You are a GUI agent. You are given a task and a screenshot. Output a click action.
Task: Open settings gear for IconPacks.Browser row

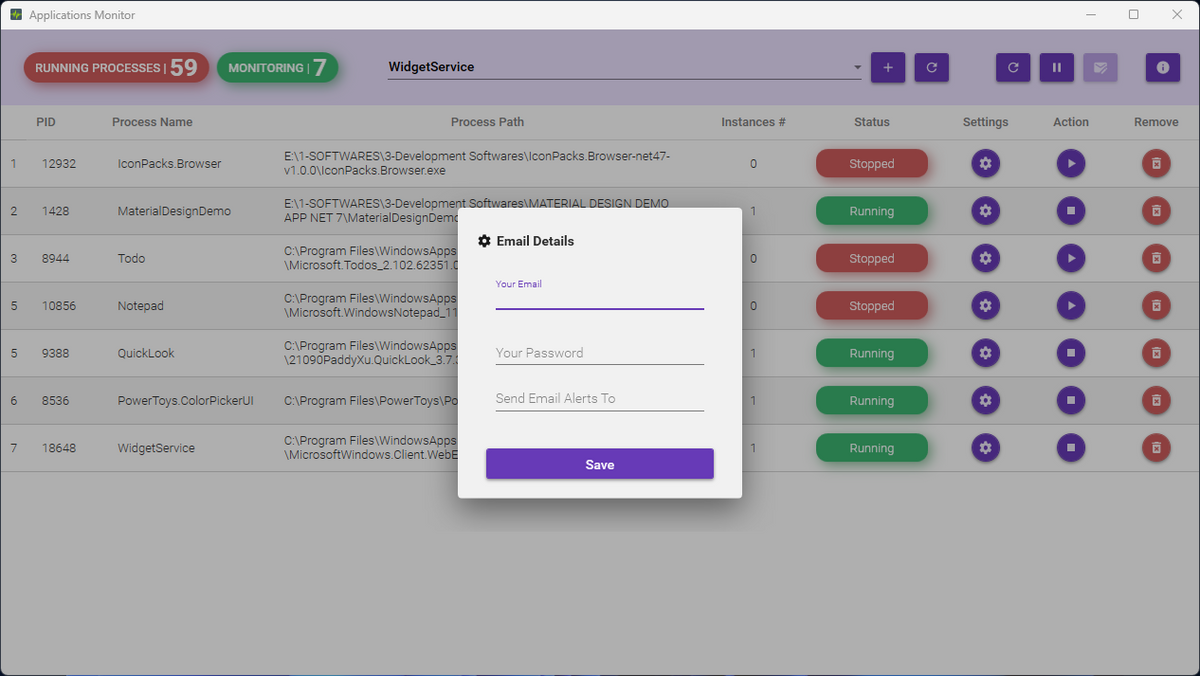(985, 163)
